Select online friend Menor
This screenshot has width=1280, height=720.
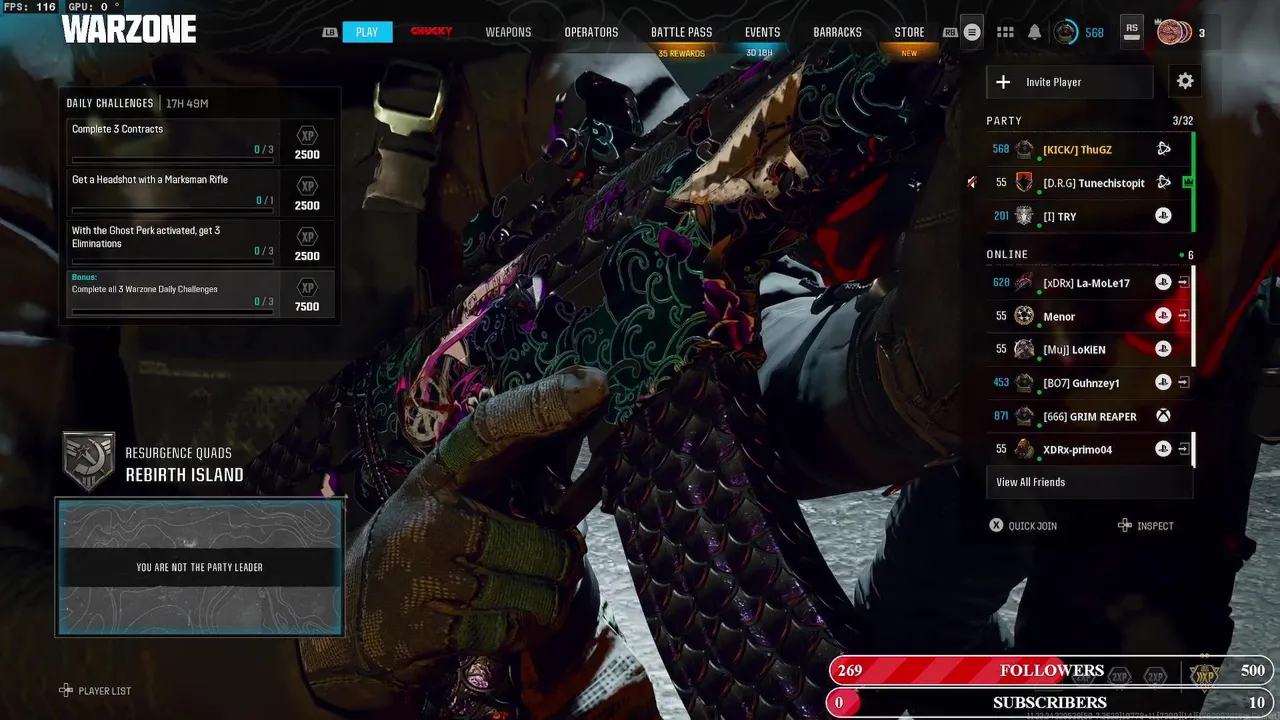click(1088, 316)
